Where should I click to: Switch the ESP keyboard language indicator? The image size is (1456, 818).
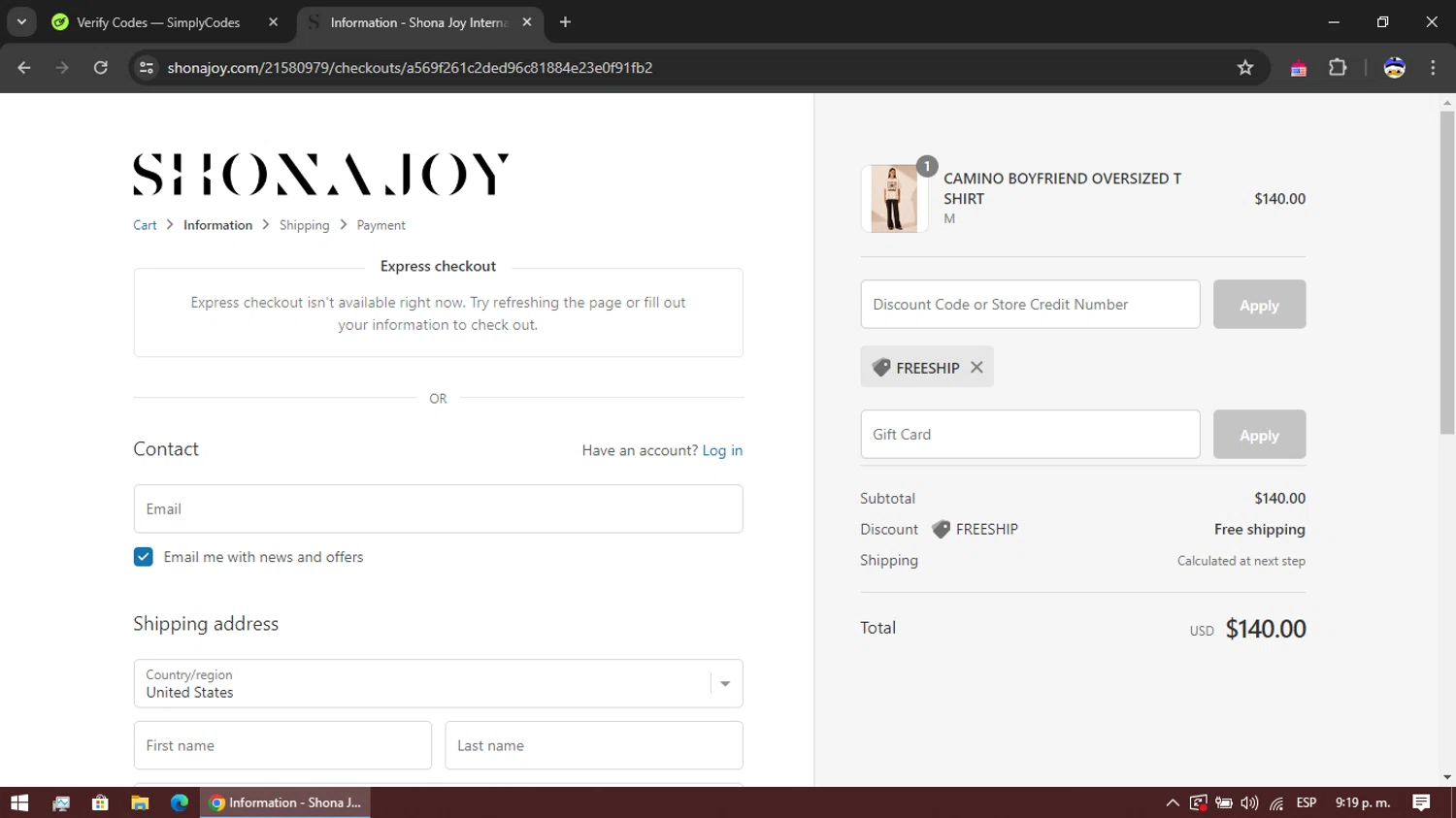point(1307,802)
